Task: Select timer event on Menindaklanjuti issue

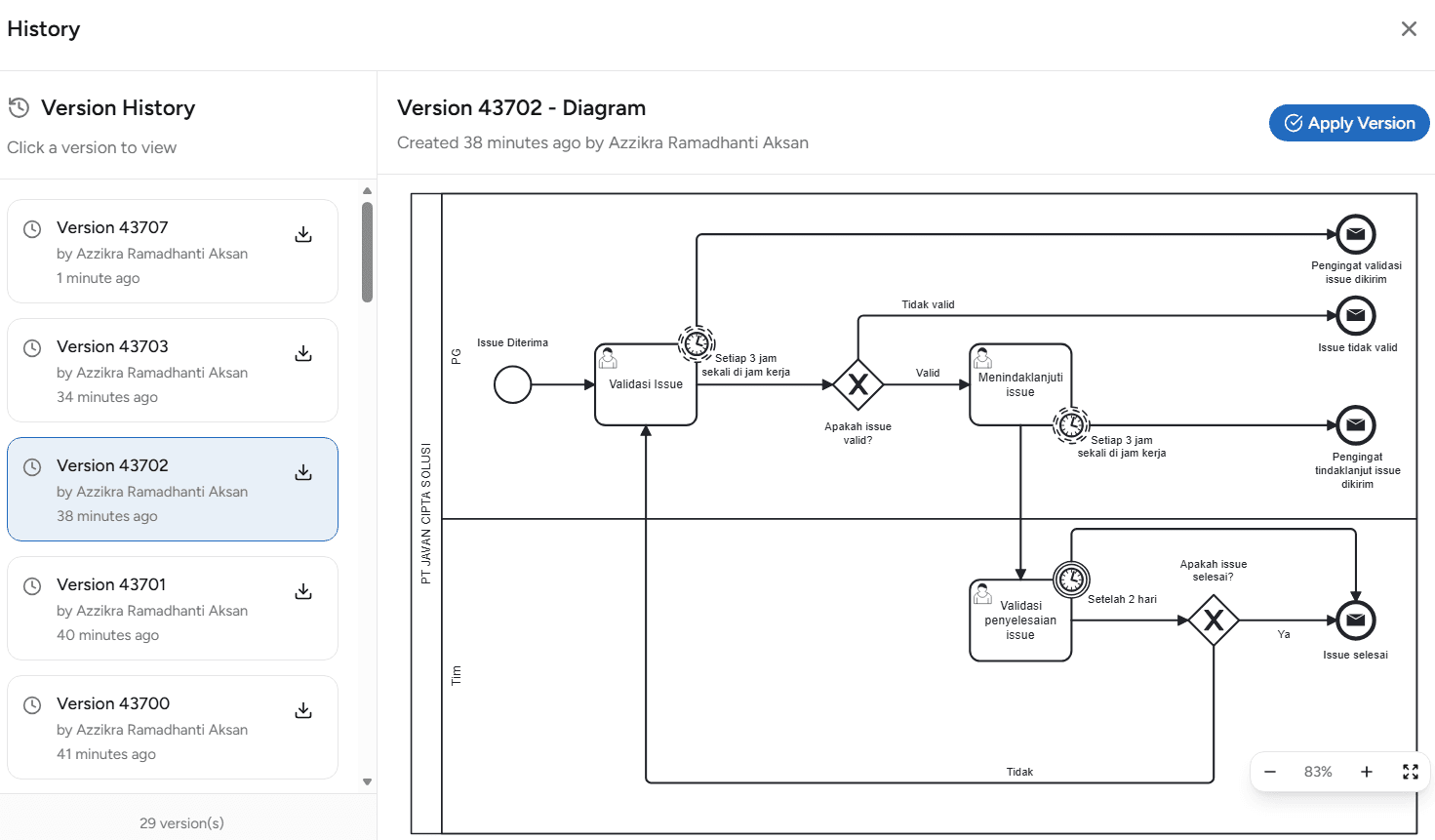Action: pos(1071,425)
